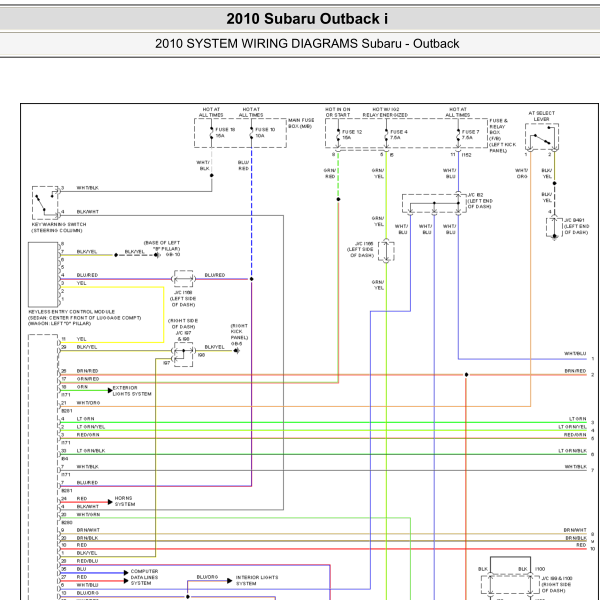The image size is (600, 600).
Task: Click the GB-10 ground point symbol
Action: [x=157, y=255]
